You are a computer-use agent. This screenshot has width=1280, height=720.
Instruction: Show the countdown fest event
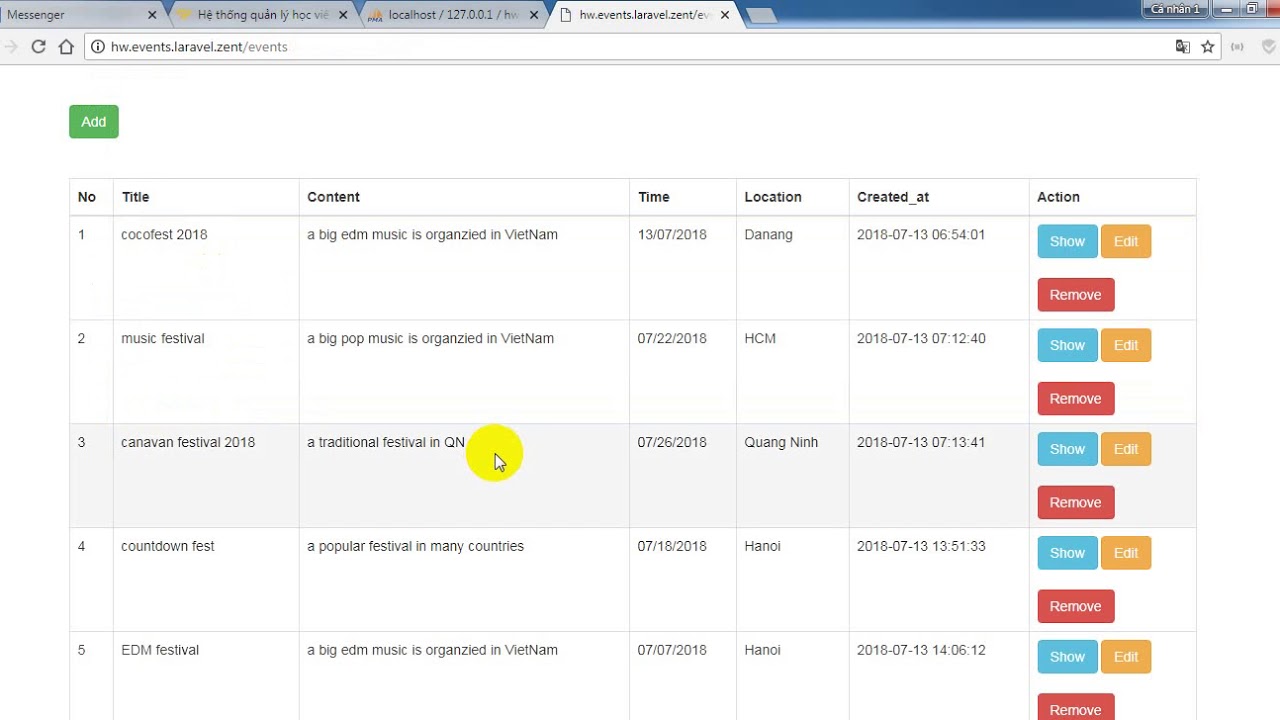pyautogui.click(x=1067, y=553)
